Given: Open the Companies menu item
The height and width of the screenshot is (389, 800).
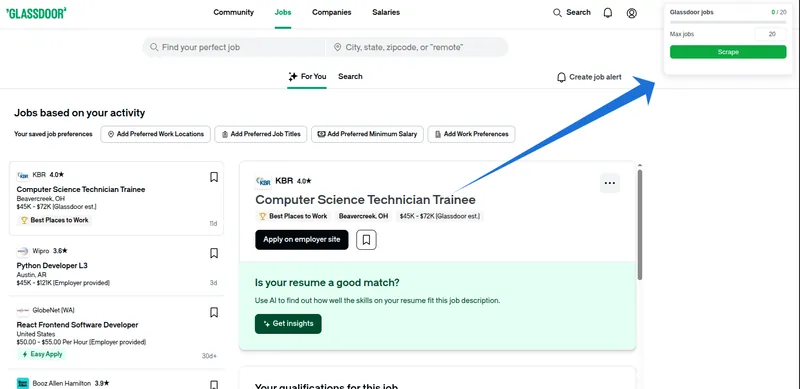Looking at the screenshot, I should (332, 13).
